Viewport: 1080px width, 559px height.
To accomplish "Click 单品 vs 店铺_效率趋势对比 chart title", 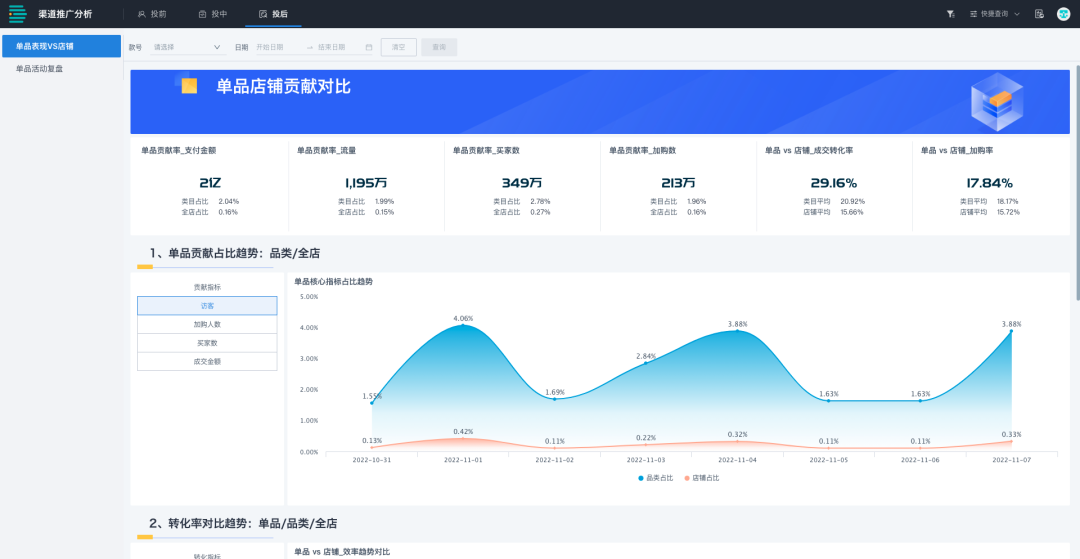I will 342,552.
